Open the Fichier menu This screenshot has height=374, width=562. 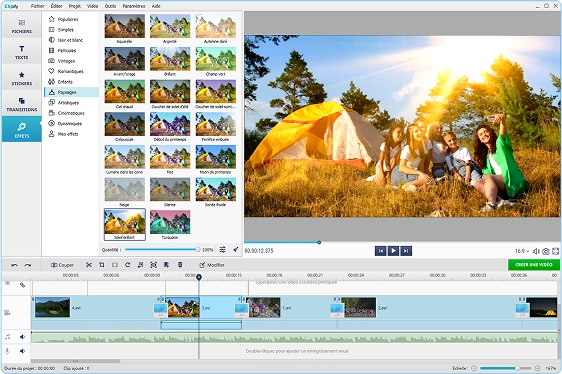pyautogui.click(x=38, y=6)
